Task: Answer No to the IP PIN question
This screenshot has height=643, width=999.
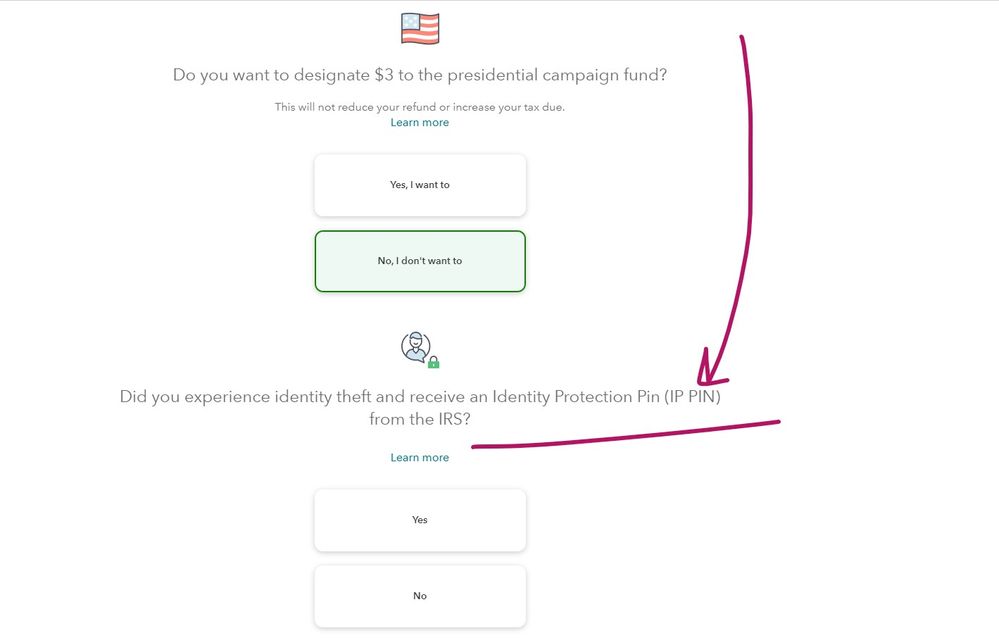Action: 420,596
